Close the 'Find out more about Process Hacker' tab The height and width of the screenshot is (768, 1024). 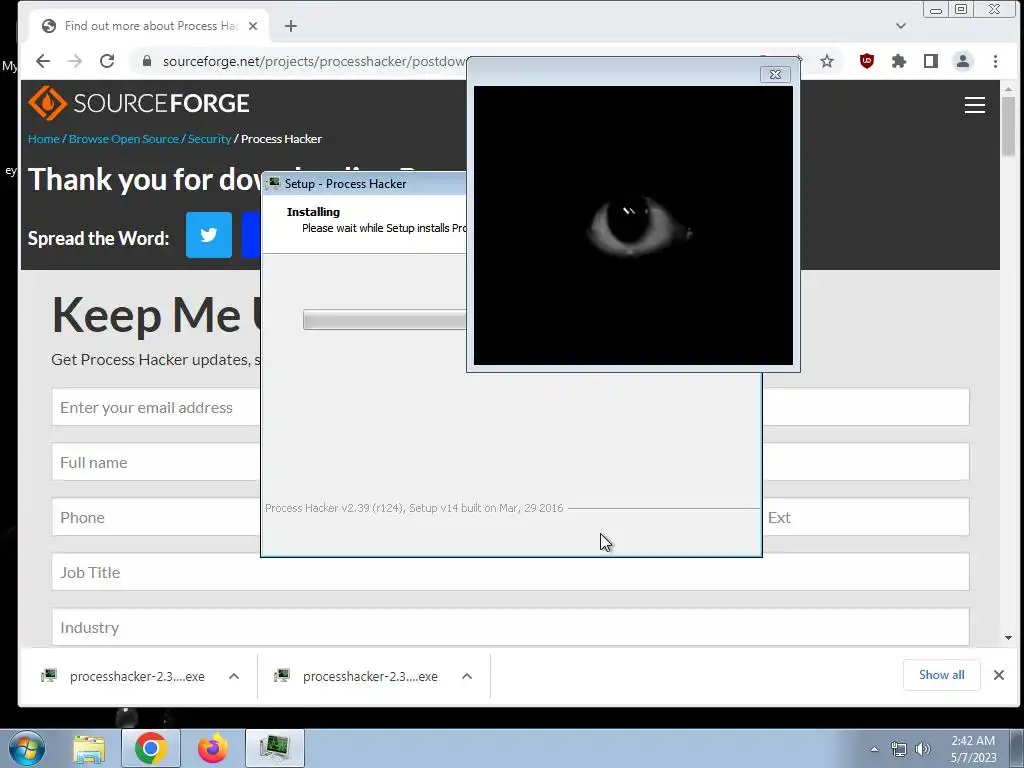click(x=253, y=26)
